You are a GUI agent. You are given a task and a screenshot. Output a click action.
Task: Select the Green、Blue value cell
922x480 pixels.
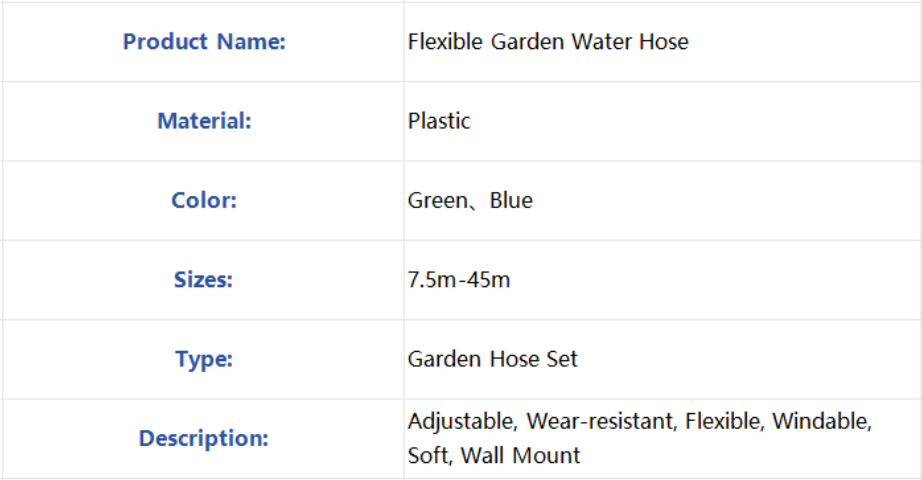663,201
